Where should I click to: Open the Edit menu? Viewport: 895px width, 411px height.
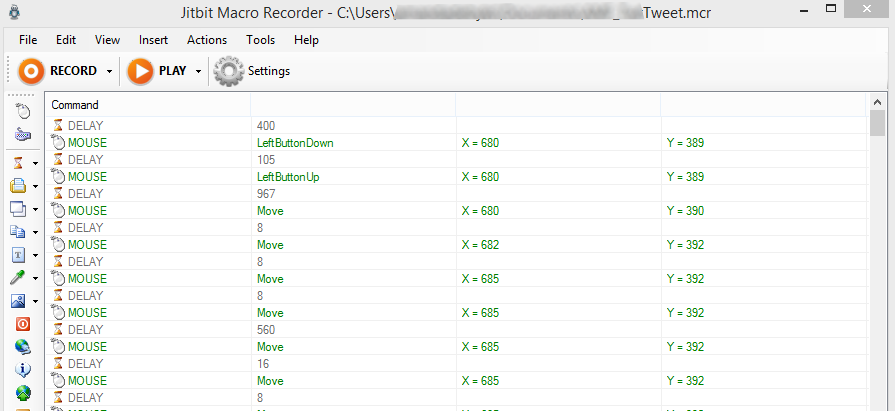pyautogui.click(x=66, y=40)
